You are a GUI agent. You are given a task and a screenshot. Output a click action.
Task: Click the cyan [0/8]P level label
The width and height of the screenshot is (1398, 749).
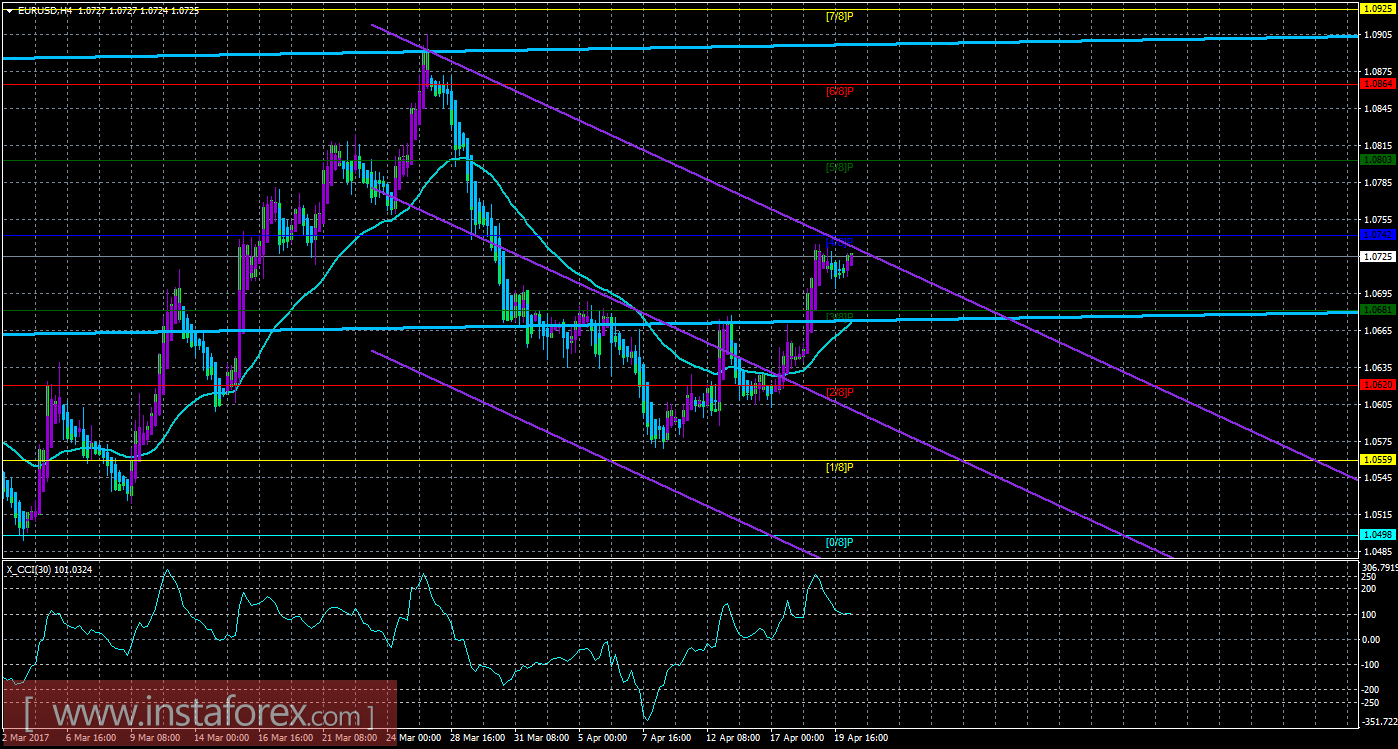click(x=839, y=542)
